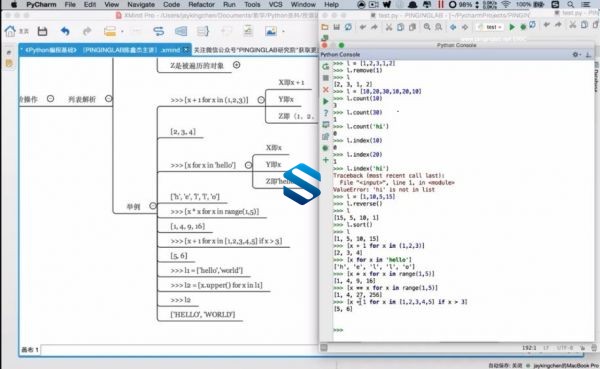Image resolution: width=600 pixels, height=369 pixels.
Task: Collapse the 列表解析 node in the mind map
Action: tap(109, 99)
